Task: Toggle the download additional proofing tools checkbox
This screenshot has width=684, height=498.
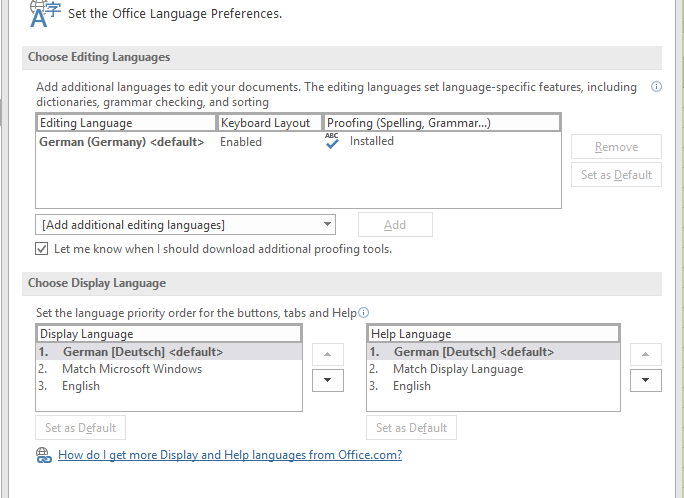Action: 42,249
